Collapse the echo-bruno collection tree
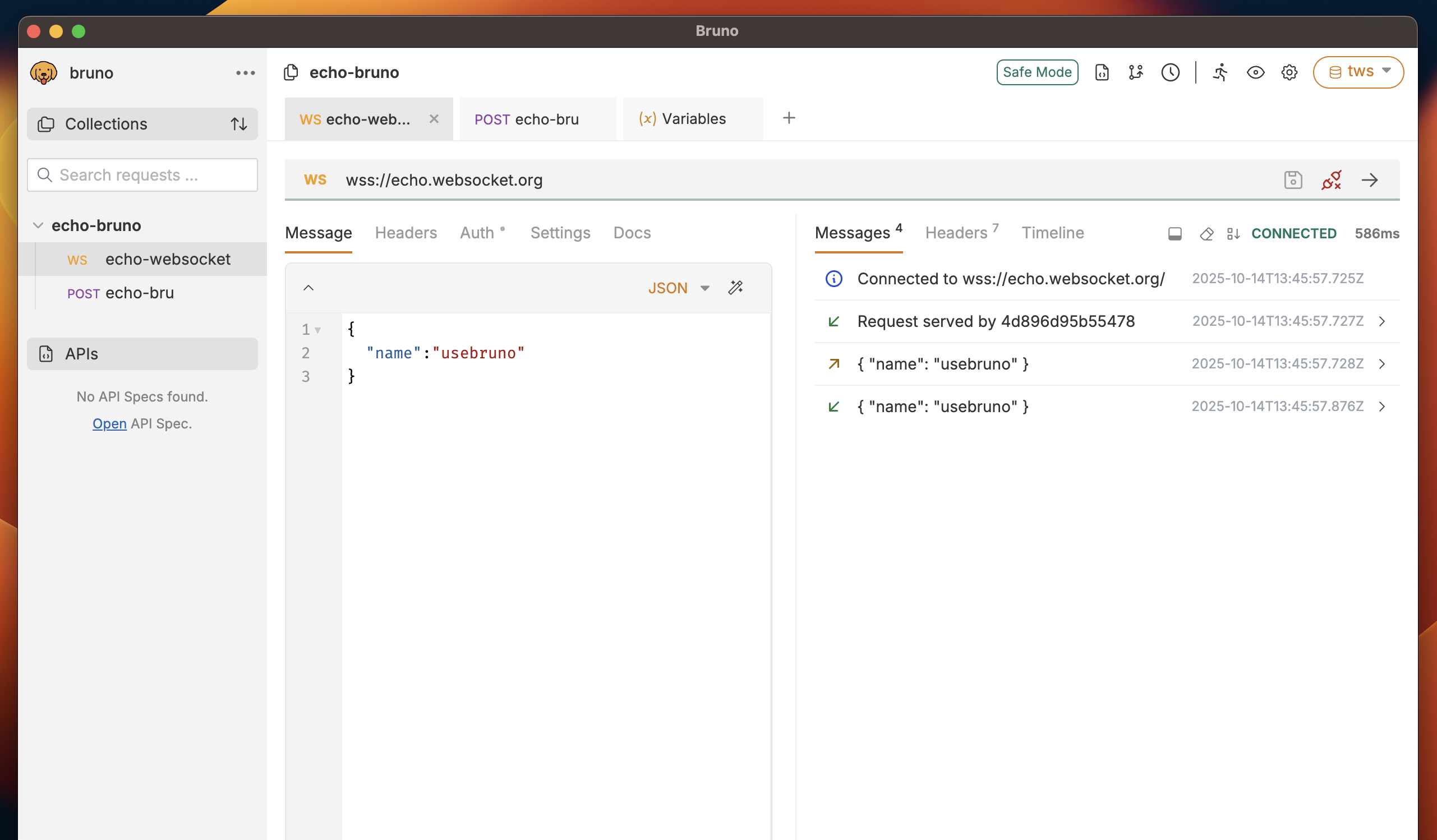 (x=38, y=225)
